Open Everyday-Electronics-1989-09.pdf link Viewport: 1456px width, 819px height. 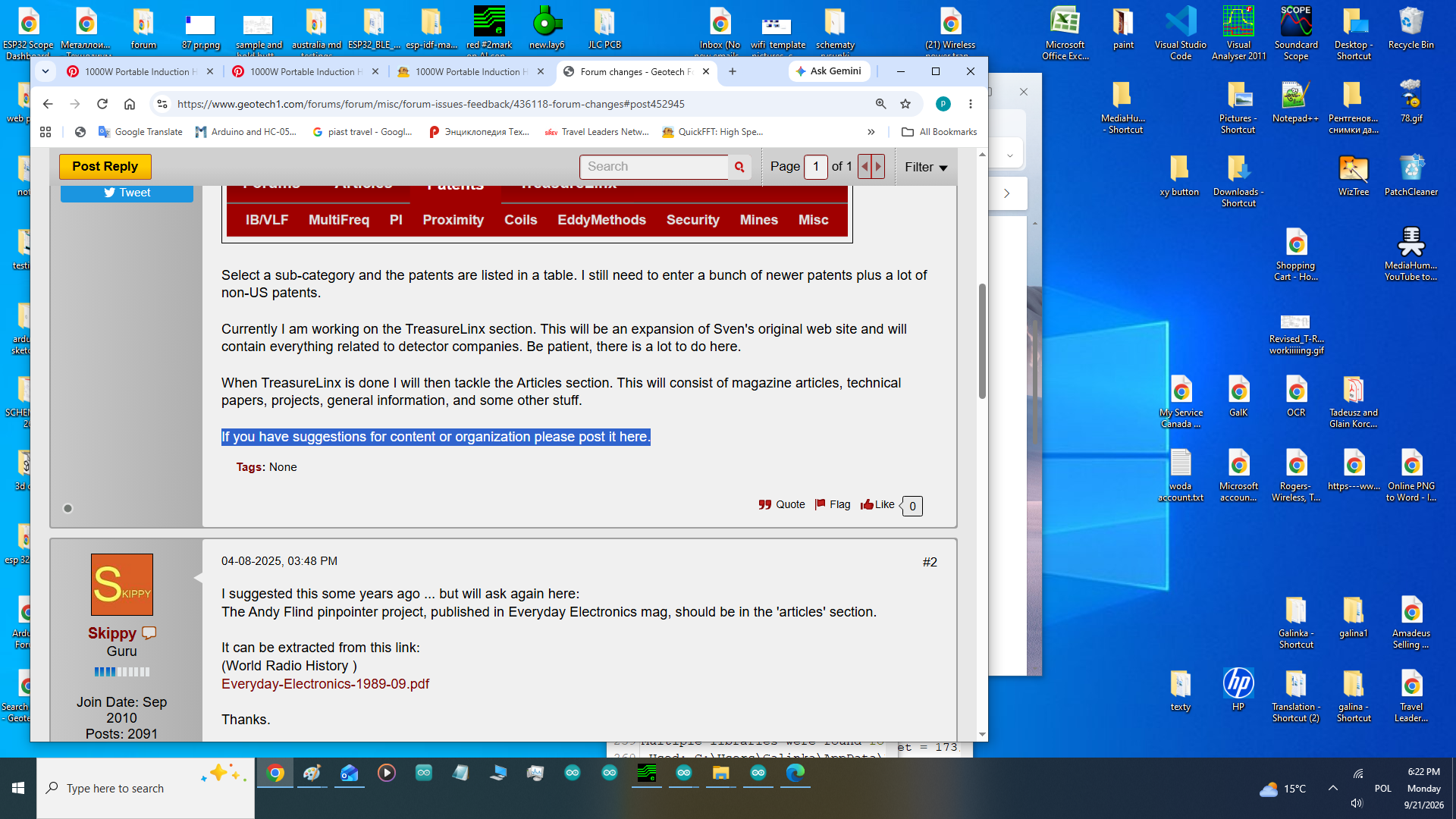pyautogui.click(x=325, y=684)
